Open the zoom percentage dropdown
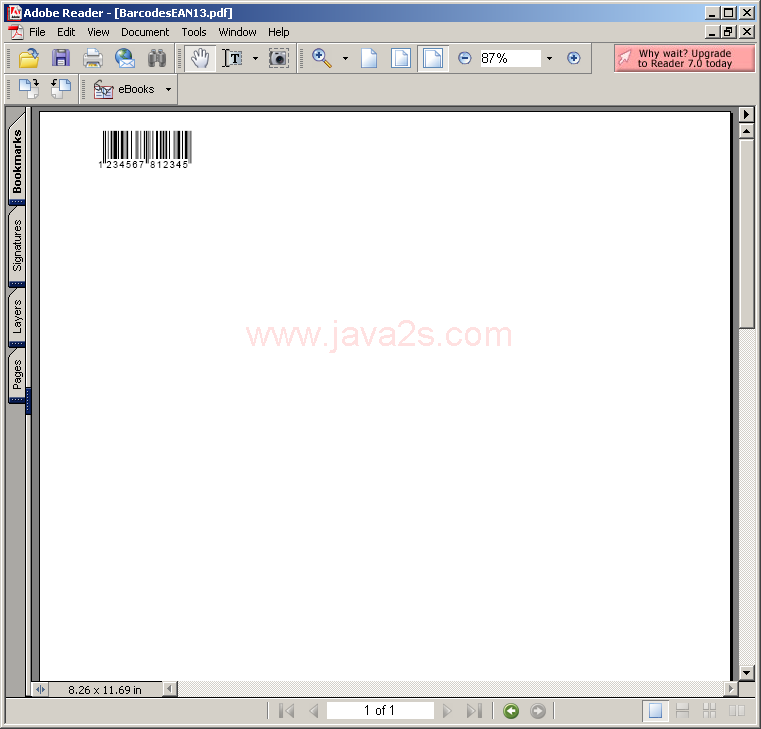 tap(549, 58)
